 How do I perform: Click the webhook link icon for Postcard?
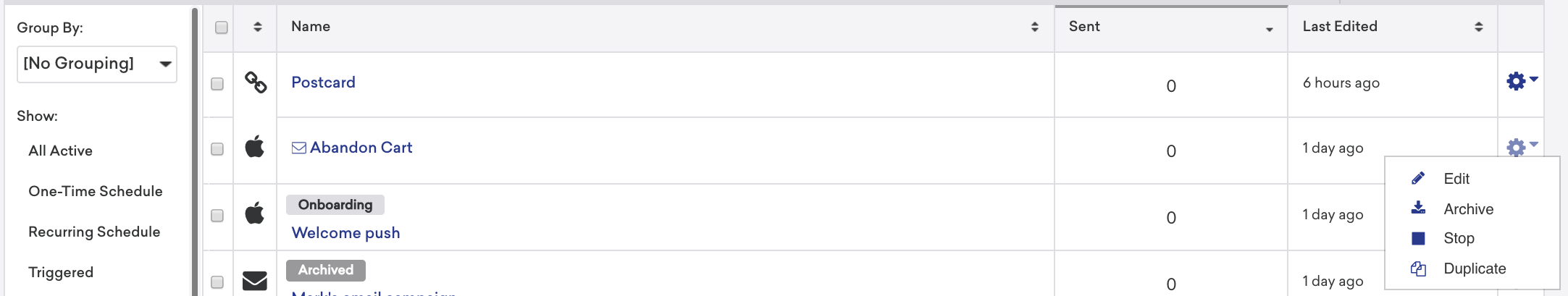(x=255, y=83)
